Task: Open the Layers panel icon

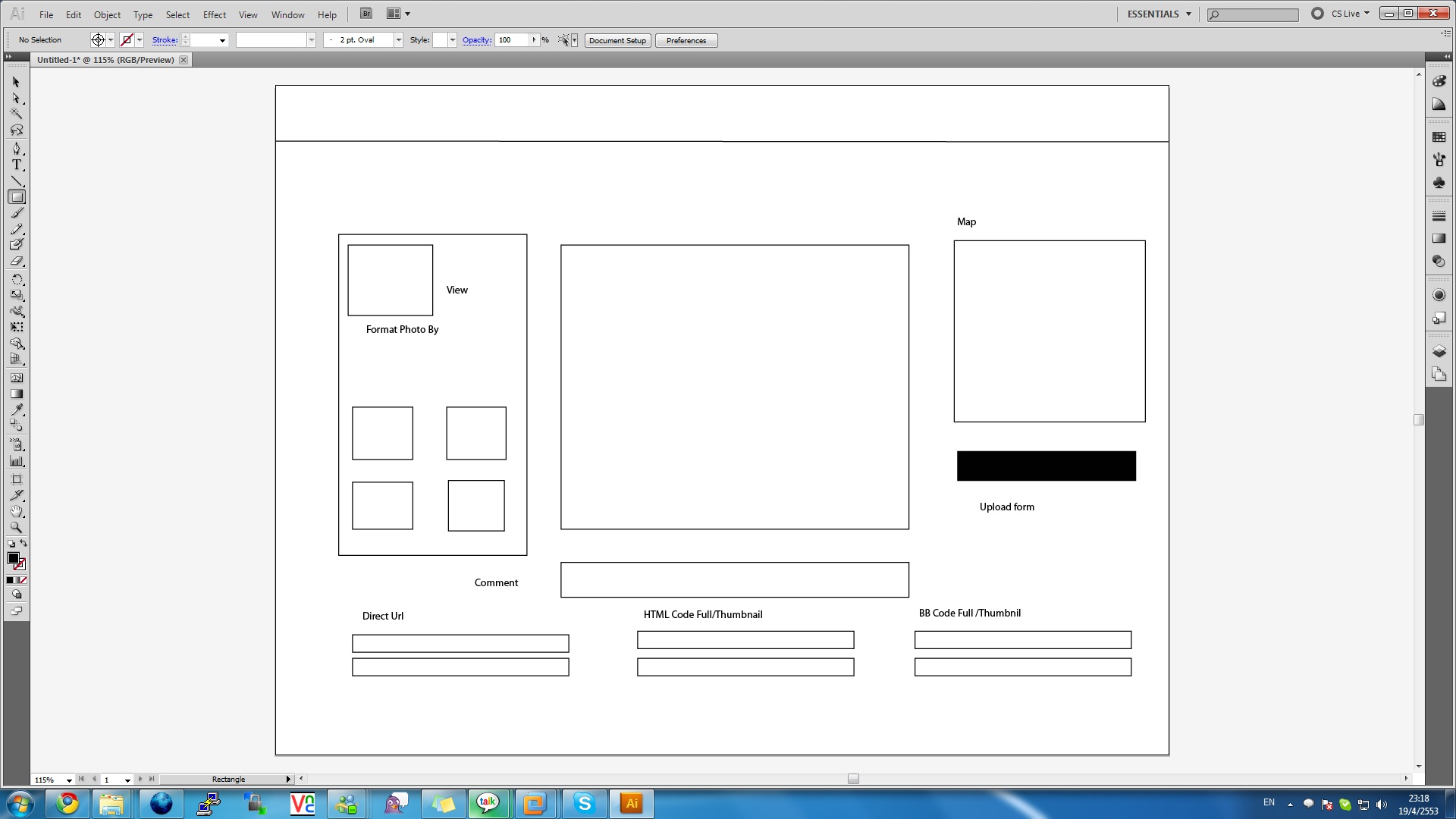Action: (x=1439, y=351)
